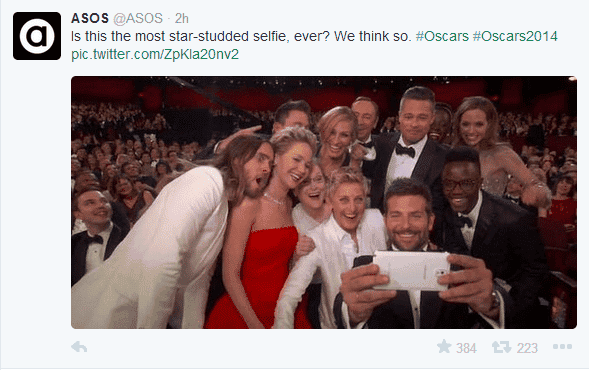Open the pic.twitter.com/ZpKla20nv2 link
The width and height of the screenshot is (589, 370).
coord(155,54)
